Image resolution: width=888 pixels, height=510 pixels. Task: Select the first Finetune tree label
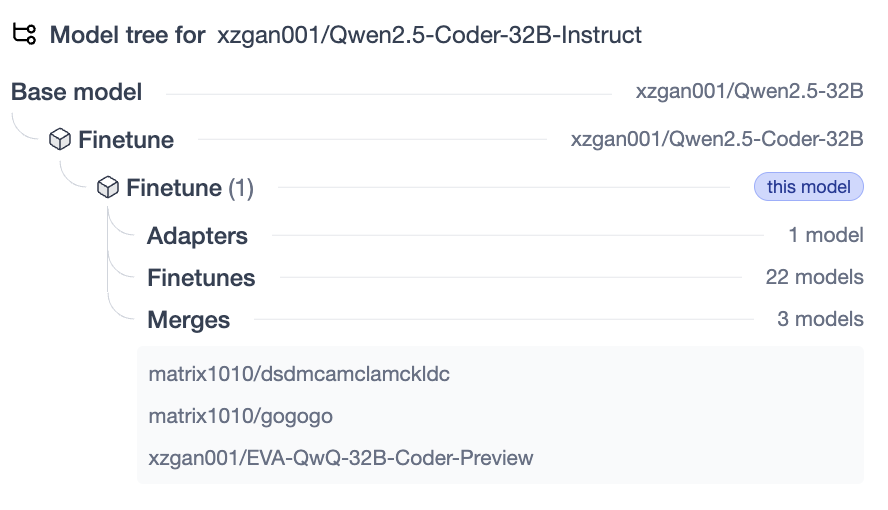[126, 140]
